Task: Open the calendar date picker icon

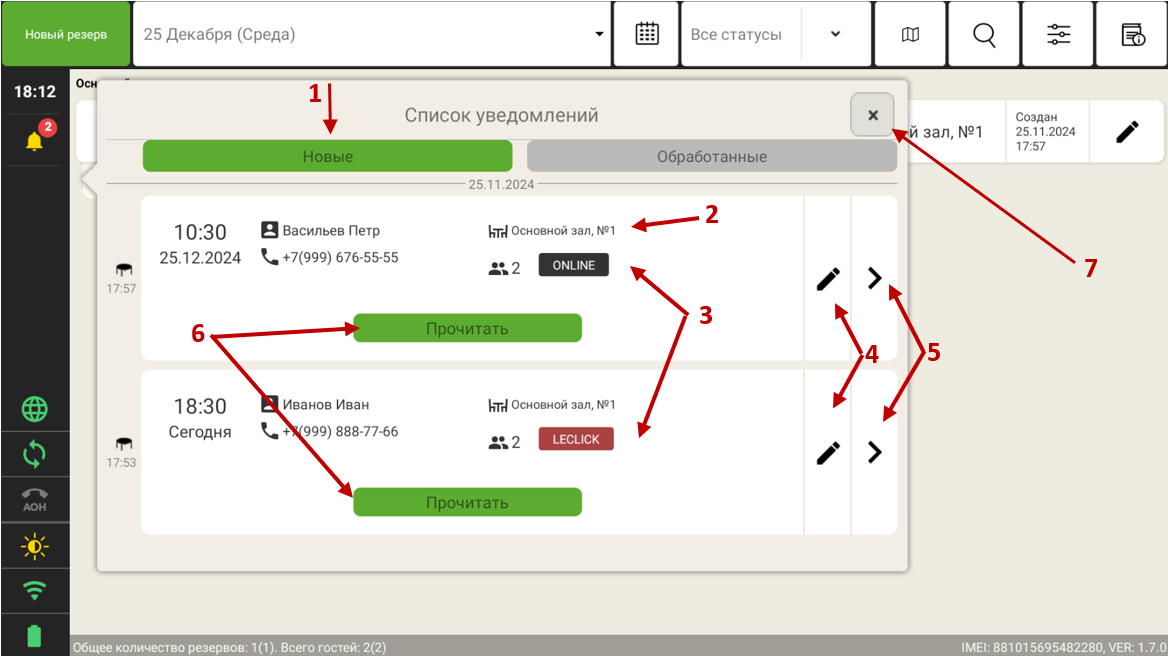Action: [x=647, y=34]
